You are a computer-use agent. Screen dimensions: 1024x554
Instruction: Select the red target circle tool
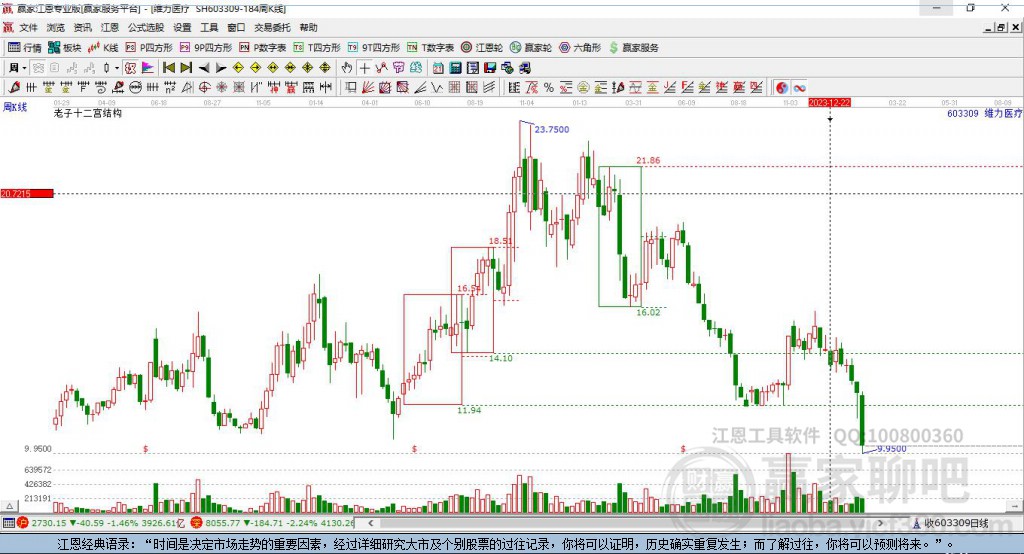204,88
